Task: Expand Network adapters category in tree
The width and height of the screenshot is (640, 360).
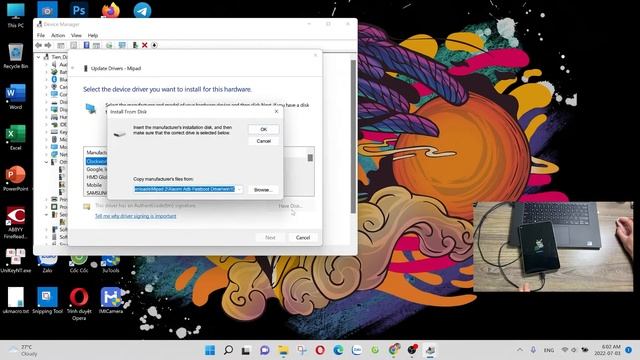Action: point(47,154)
